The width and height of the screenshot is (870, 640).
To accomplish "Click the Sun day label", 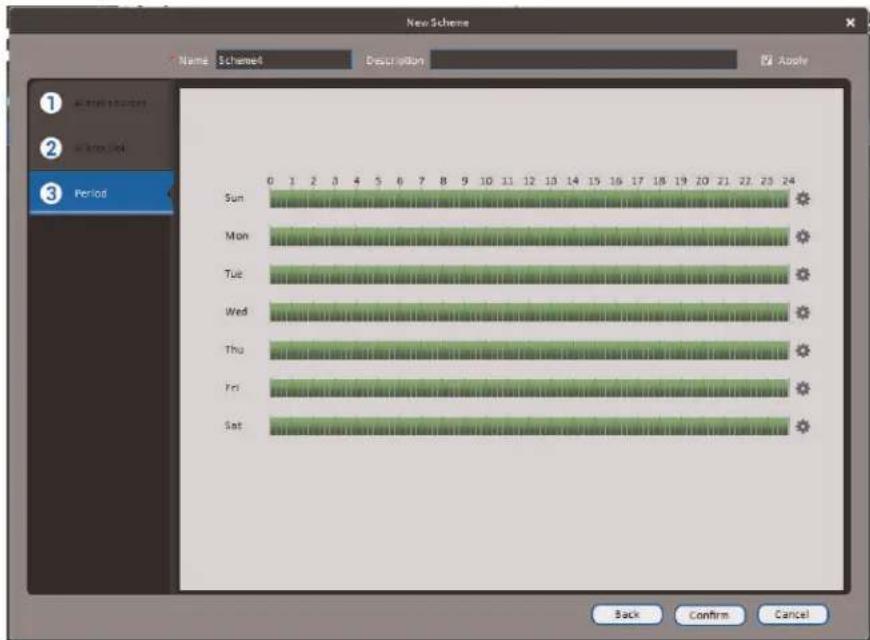I will (234, 198).
